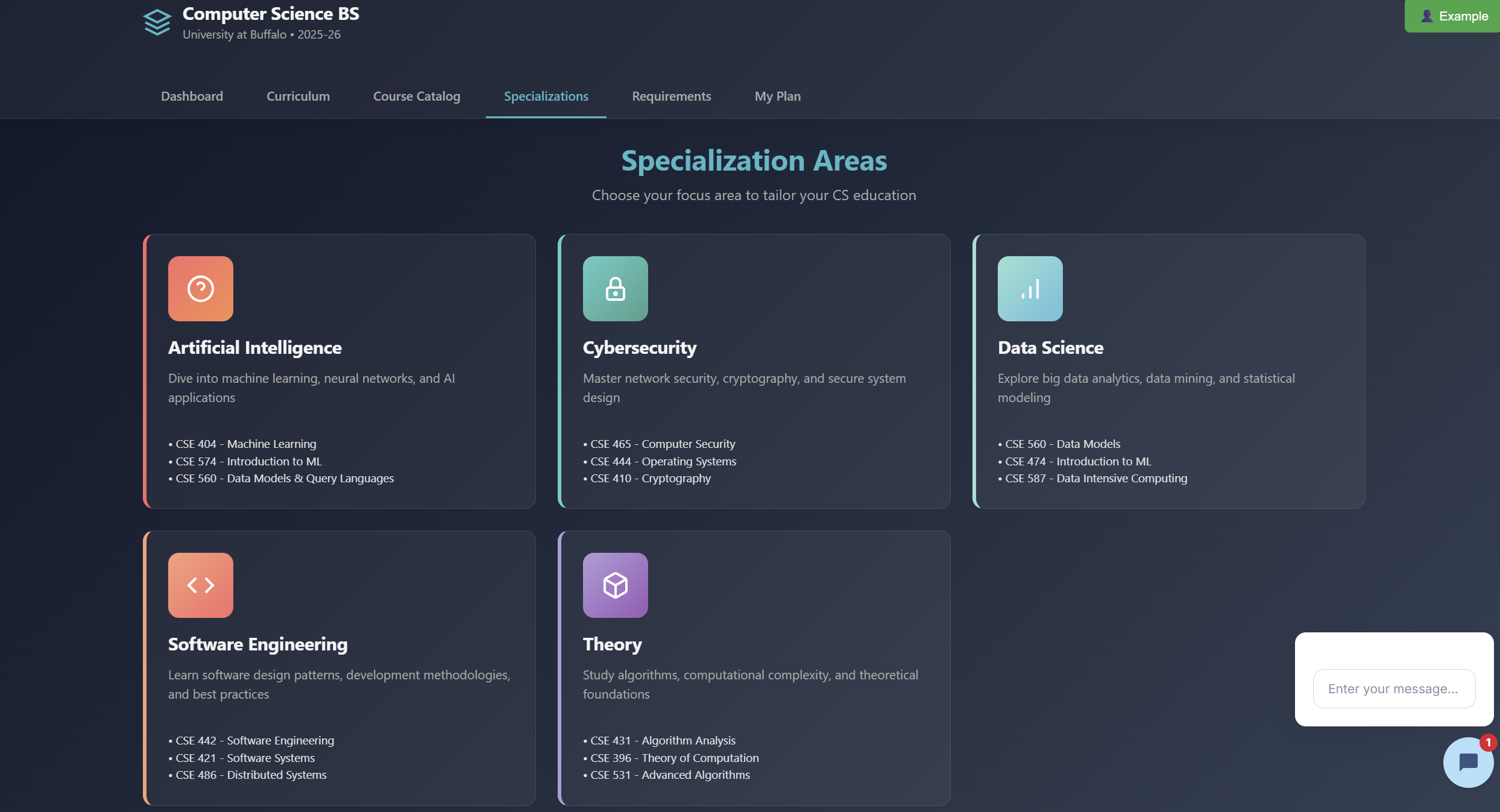Open the chat bubble widget
This screenshot has width=1500, height=812.
[1467, 763]
